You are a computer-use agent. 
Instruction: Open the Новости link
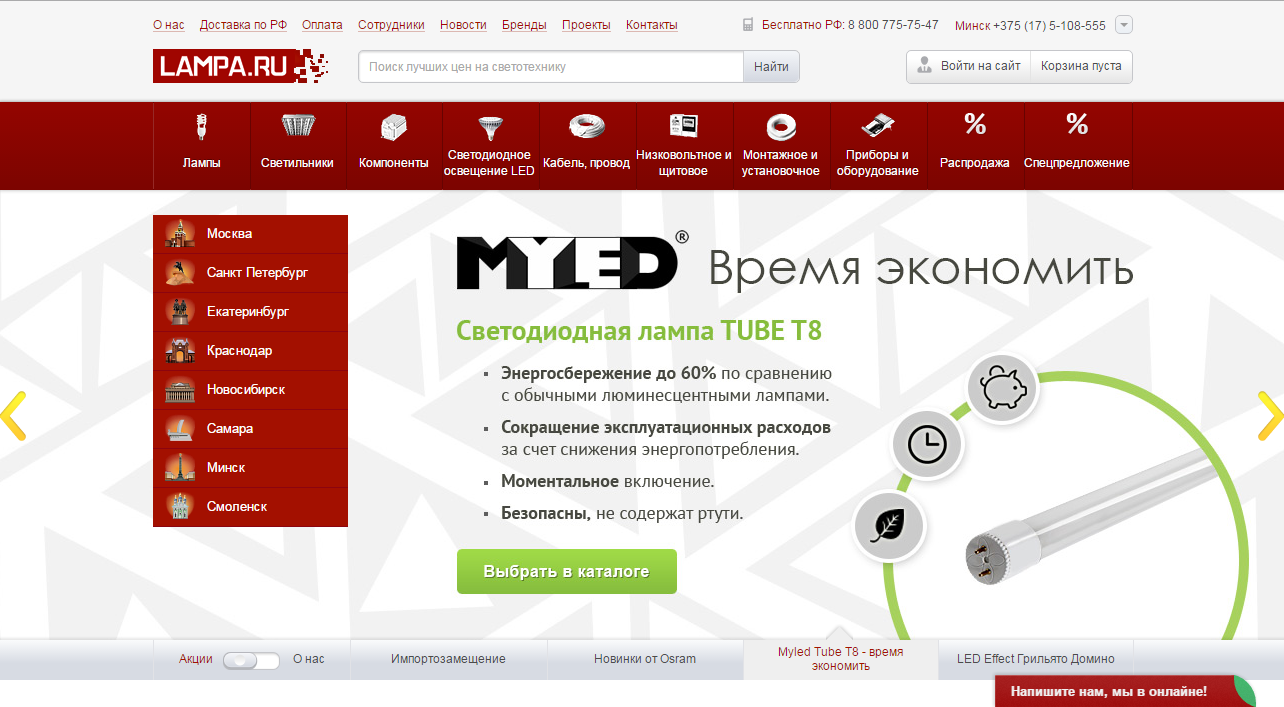point(463,25)
